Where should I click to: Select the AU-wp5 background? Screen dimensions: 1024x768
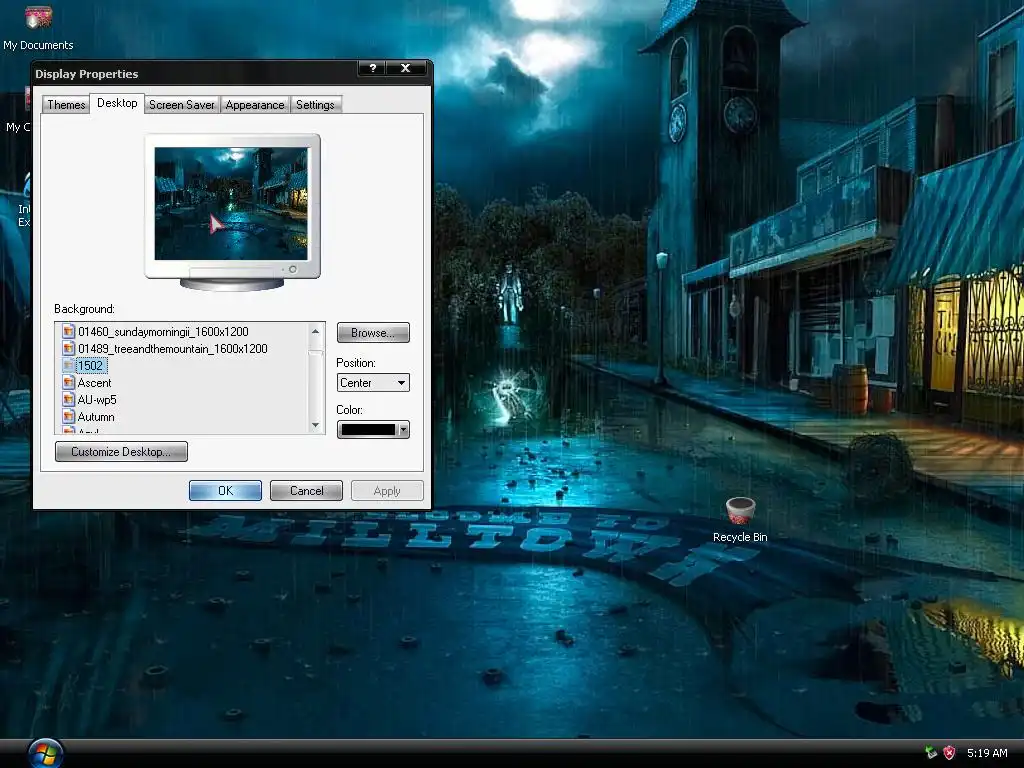97,400
